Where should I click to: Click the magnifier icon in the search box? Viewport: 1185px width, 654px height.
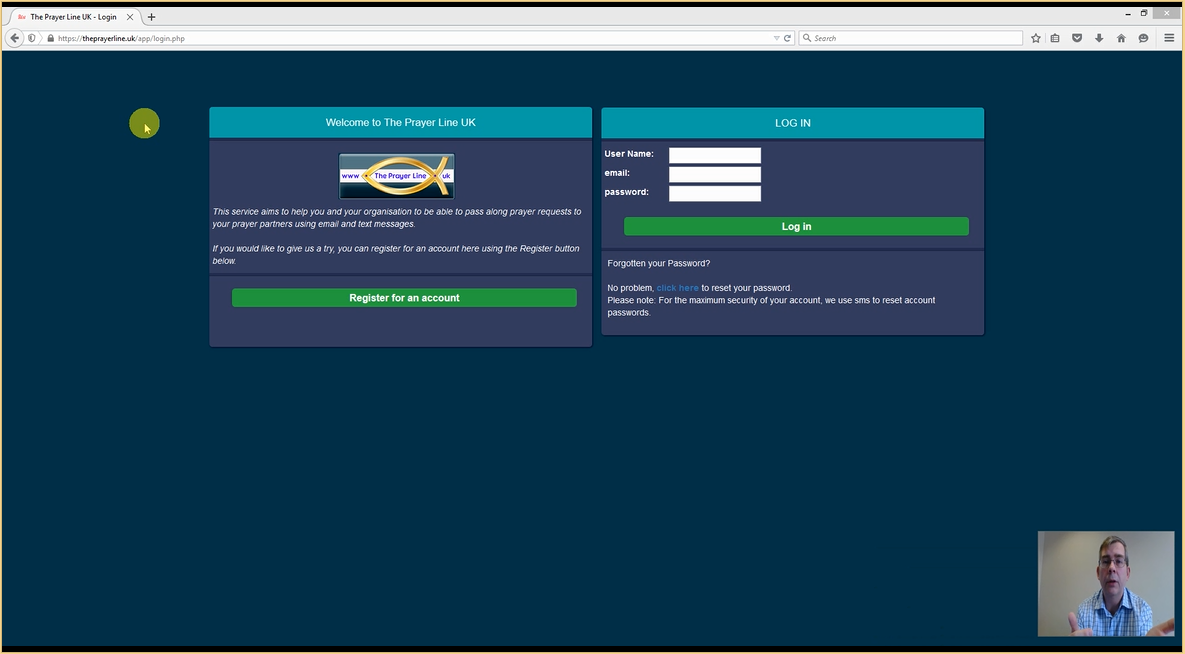[806, 38]
